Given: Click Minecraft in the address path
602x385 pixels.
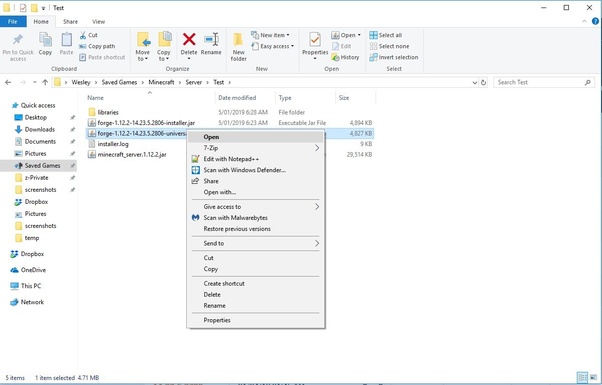Looking at the screenshot, I should 161,82.
